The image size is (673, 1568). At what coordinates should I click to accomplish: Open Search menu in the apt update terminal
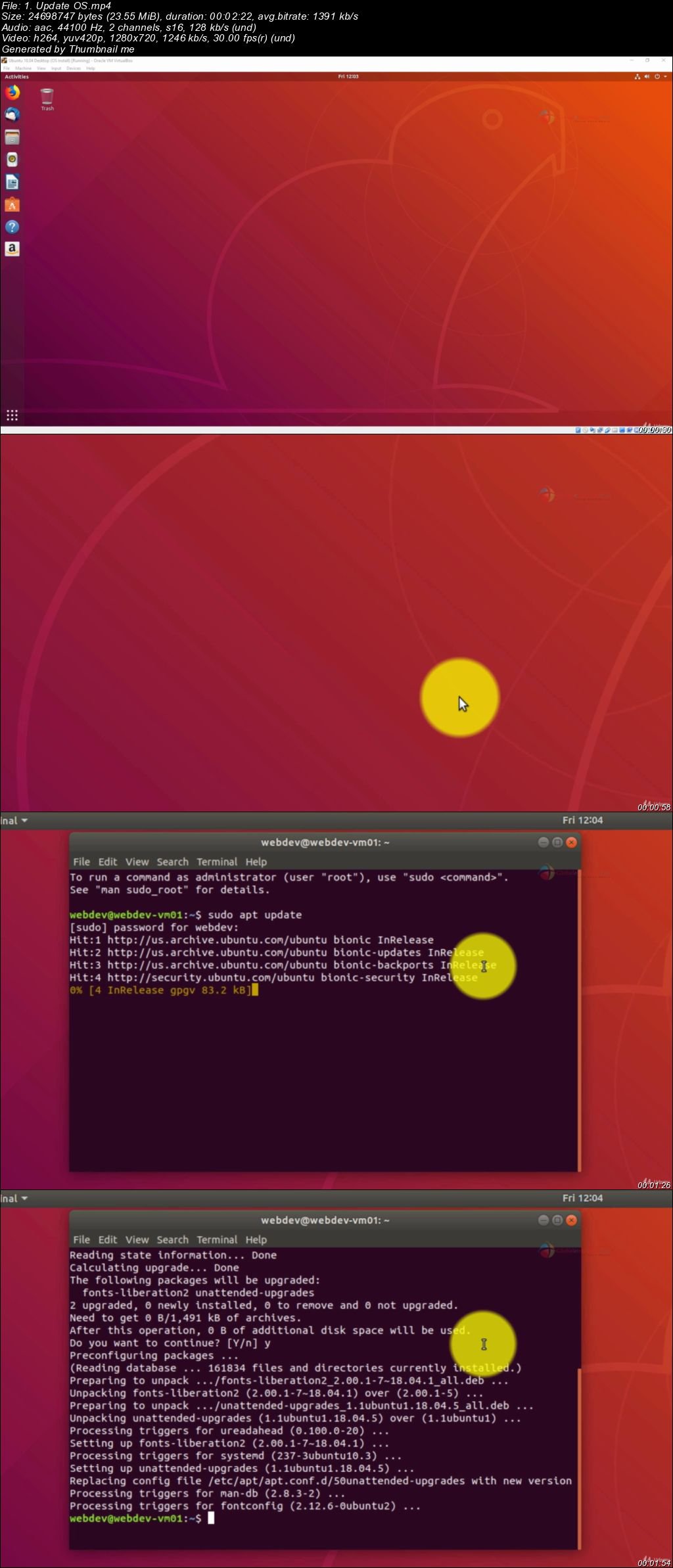pos(172,862)
